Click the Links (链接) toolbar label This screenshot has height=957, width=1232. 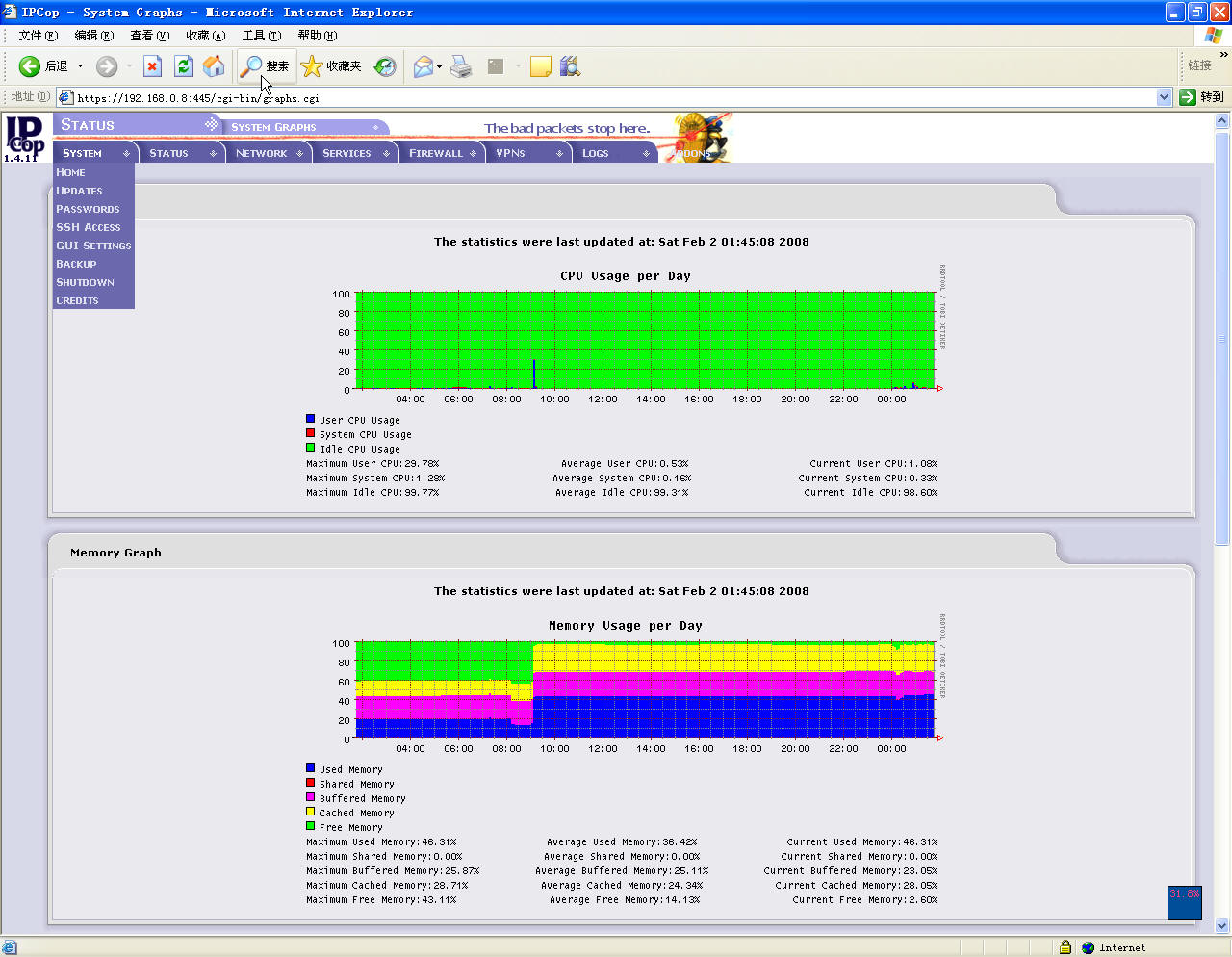[x=1199, y=65]
